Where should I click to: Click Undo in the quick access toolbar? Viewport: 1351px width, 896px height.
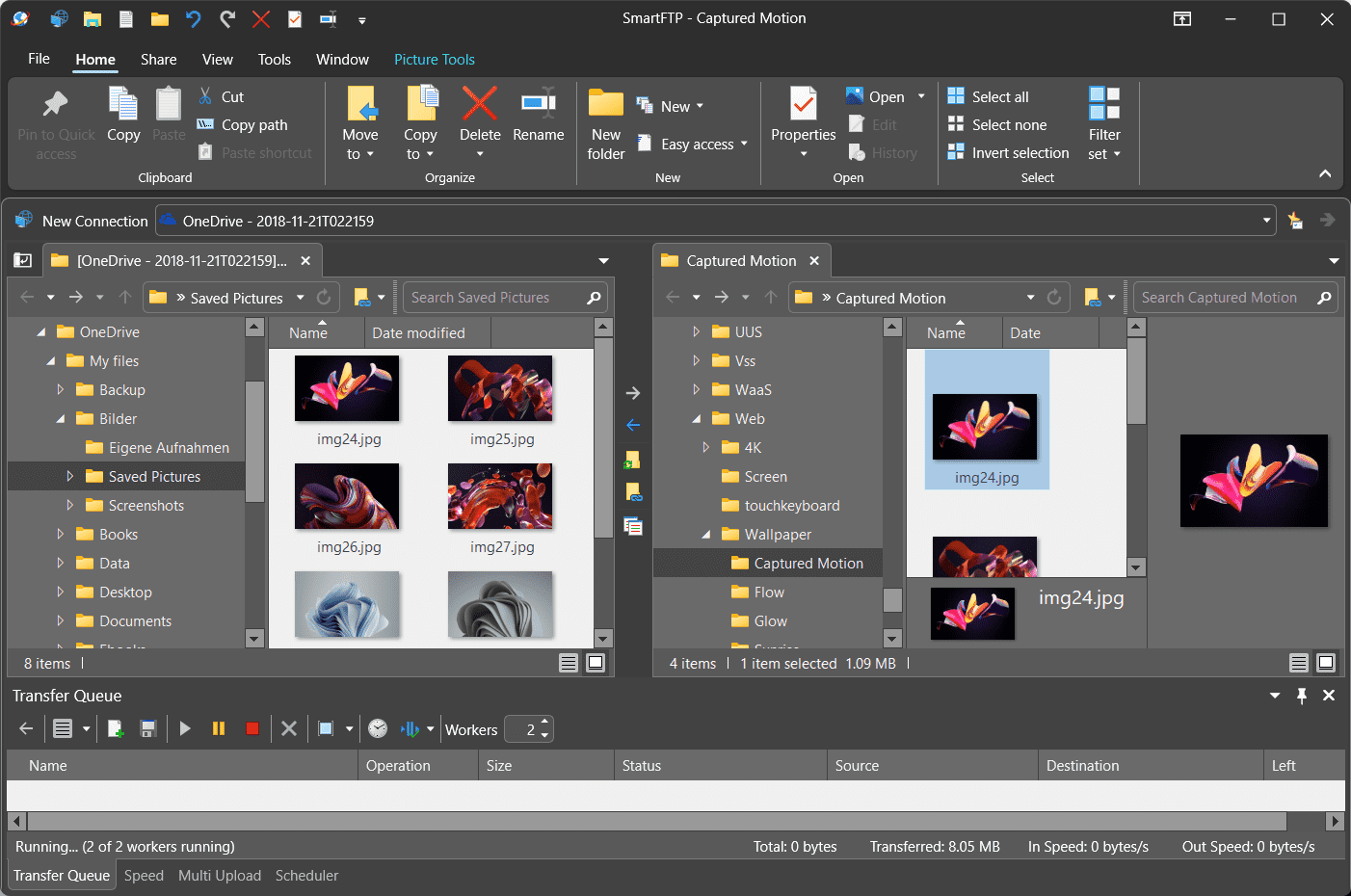pos(194,18)
